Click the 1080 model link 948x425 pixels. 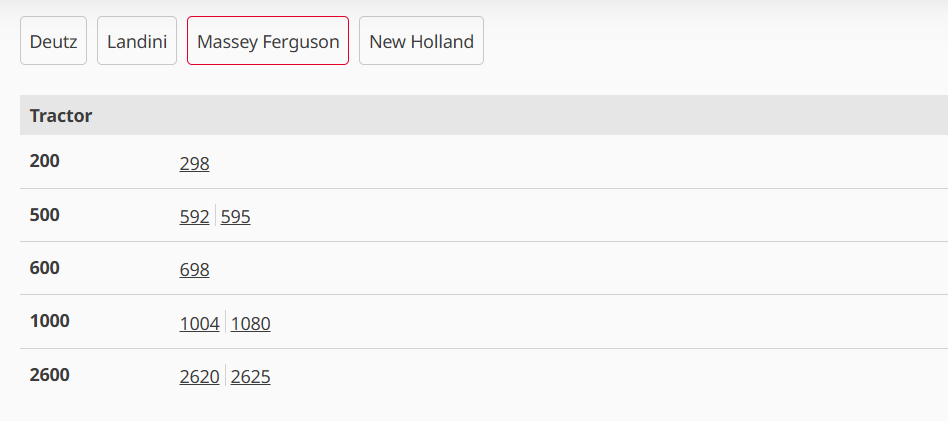251,323
